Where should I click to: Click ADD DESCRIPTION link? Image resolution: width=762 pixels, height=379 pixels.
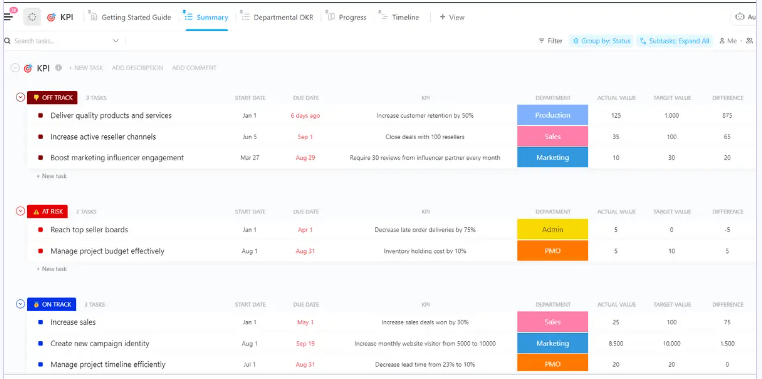pyautogui.click(x=138, y=68)
